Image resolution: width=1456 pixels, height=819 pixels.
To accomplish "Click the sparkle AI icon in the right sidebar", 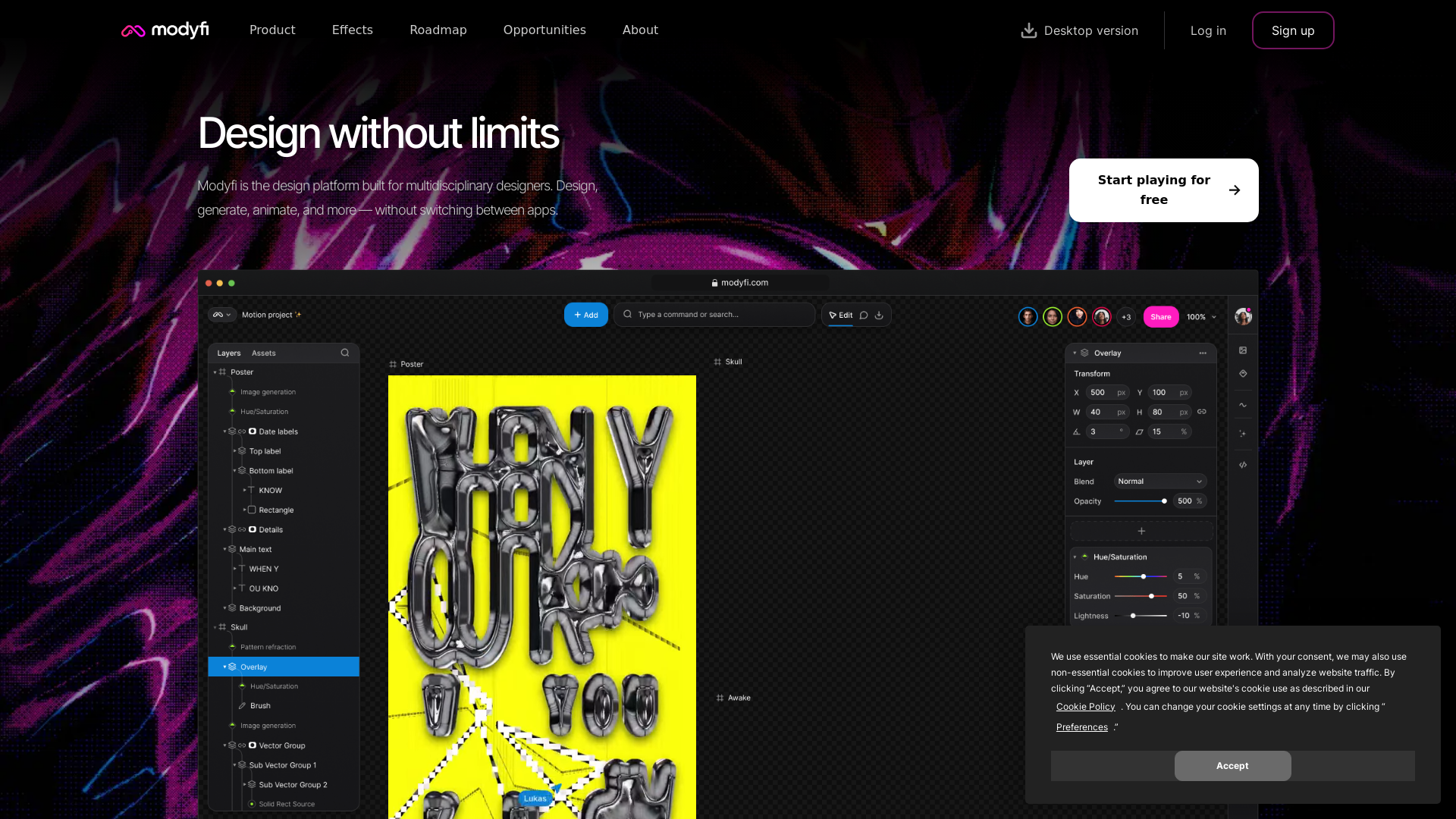I will pos(1243,434).
